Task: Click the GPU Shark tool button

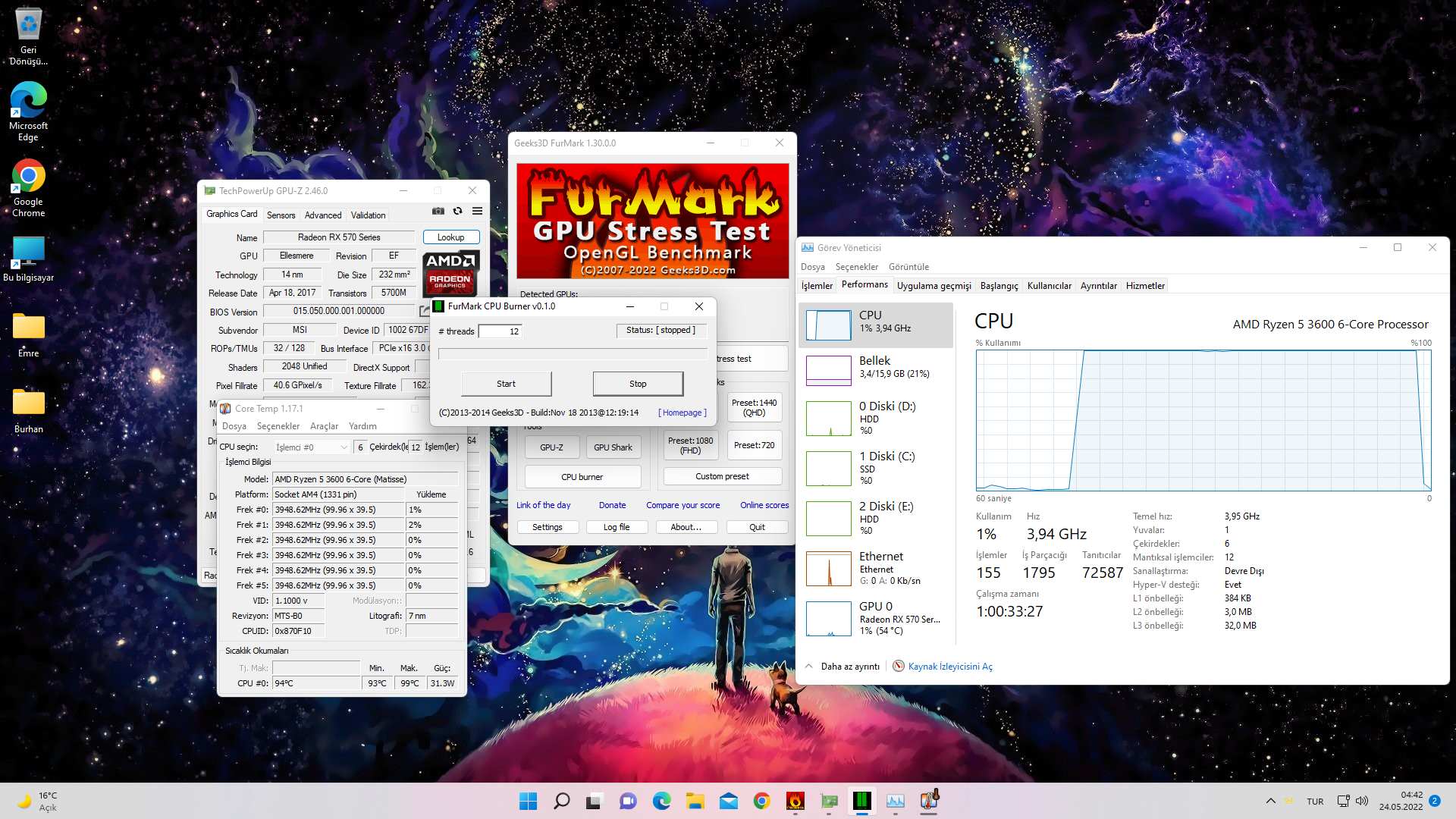Action: coord(613,447)
